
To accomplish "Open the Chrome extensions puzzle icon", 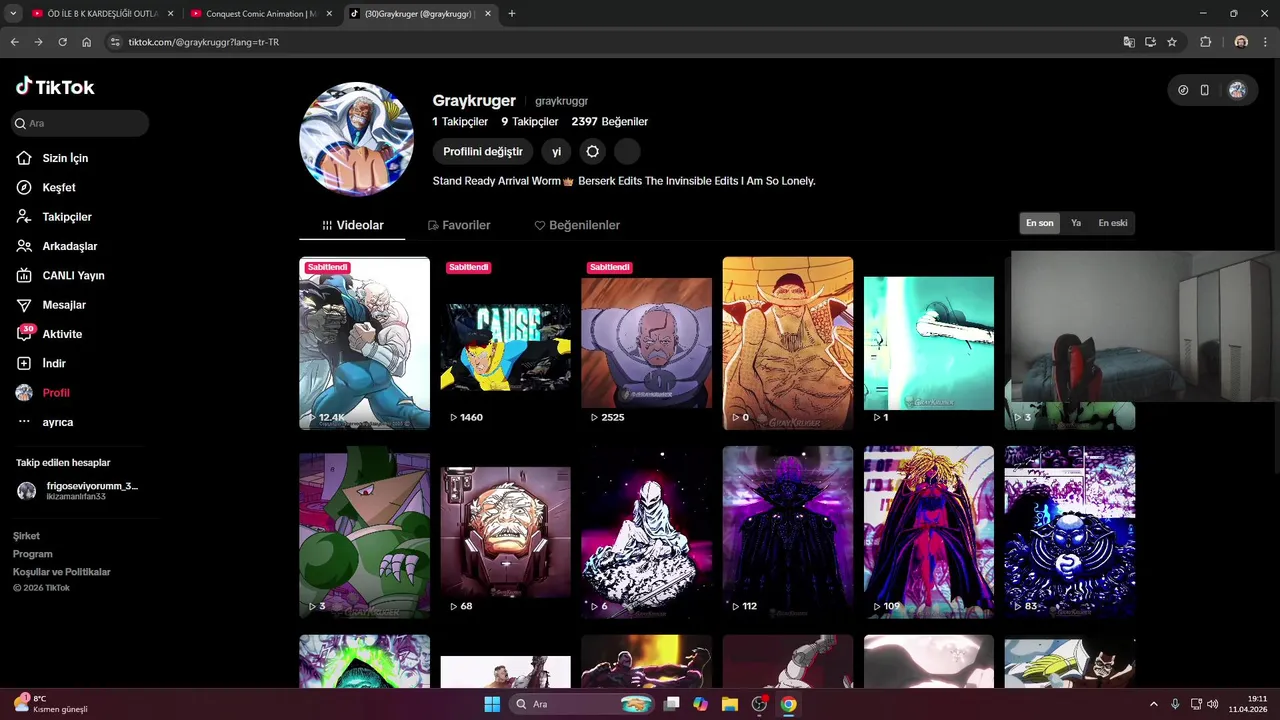I will [1205, 42].
